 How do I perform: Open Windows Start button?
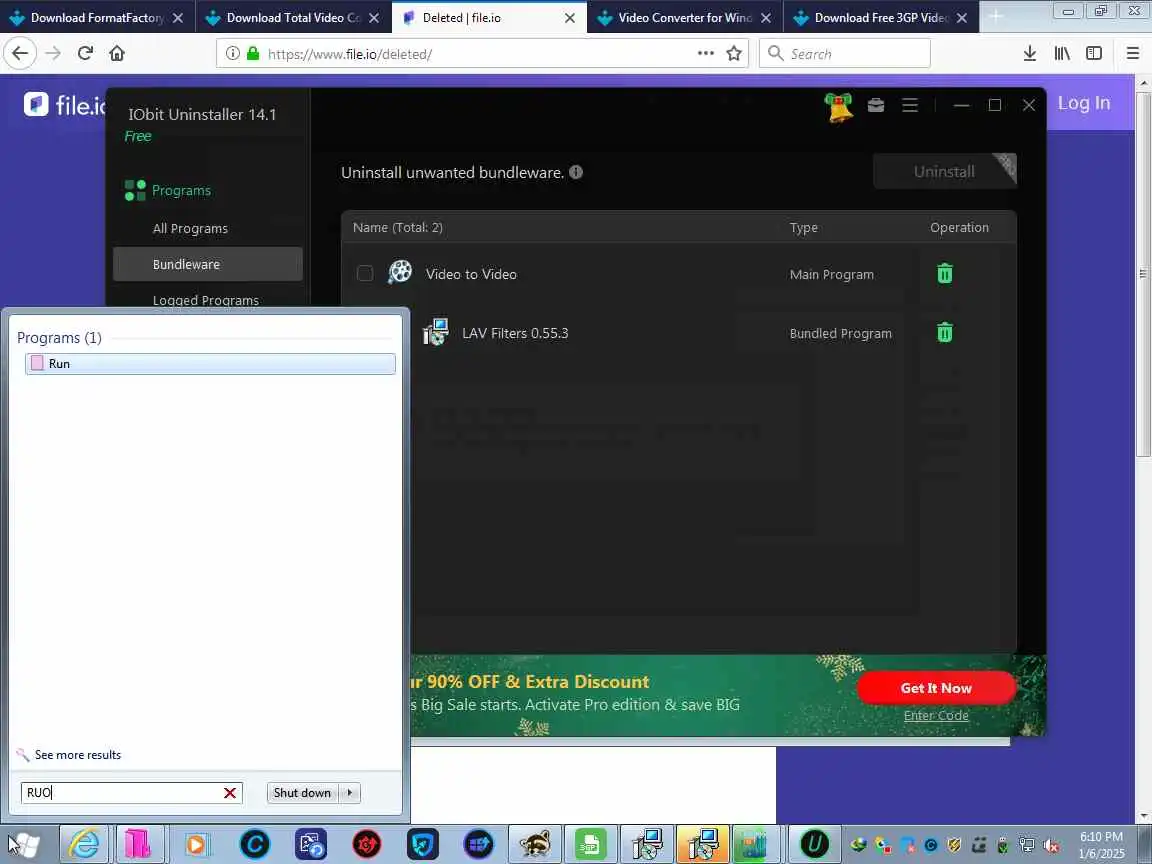tap(24, 844)
